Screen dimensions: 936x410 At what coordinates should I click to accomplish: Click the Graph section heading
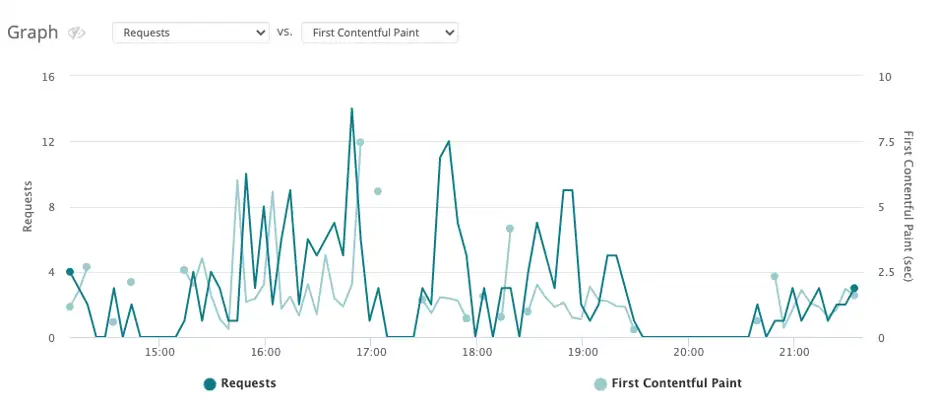(x=32, y=33)
